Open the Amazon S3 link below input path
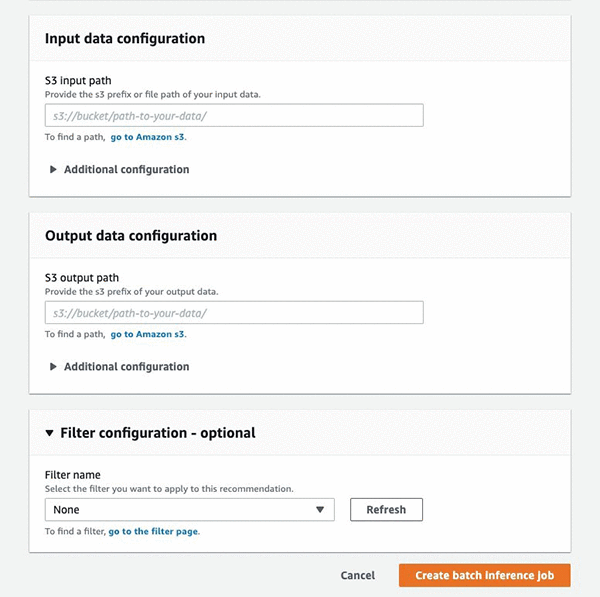The width and height of the screenshot is (600, 597). (x=147, y=137)
